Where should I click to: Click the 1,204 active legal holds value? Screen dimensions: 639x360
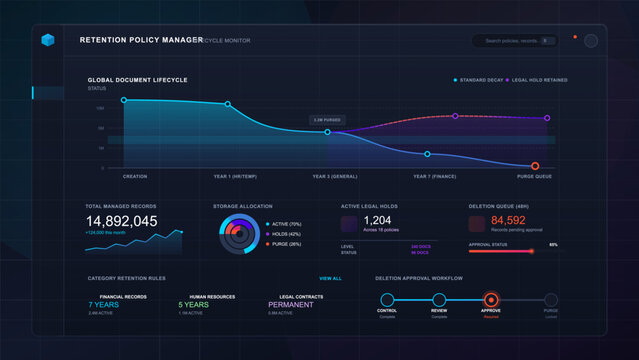pyautogui.click(x=377, y=221)
